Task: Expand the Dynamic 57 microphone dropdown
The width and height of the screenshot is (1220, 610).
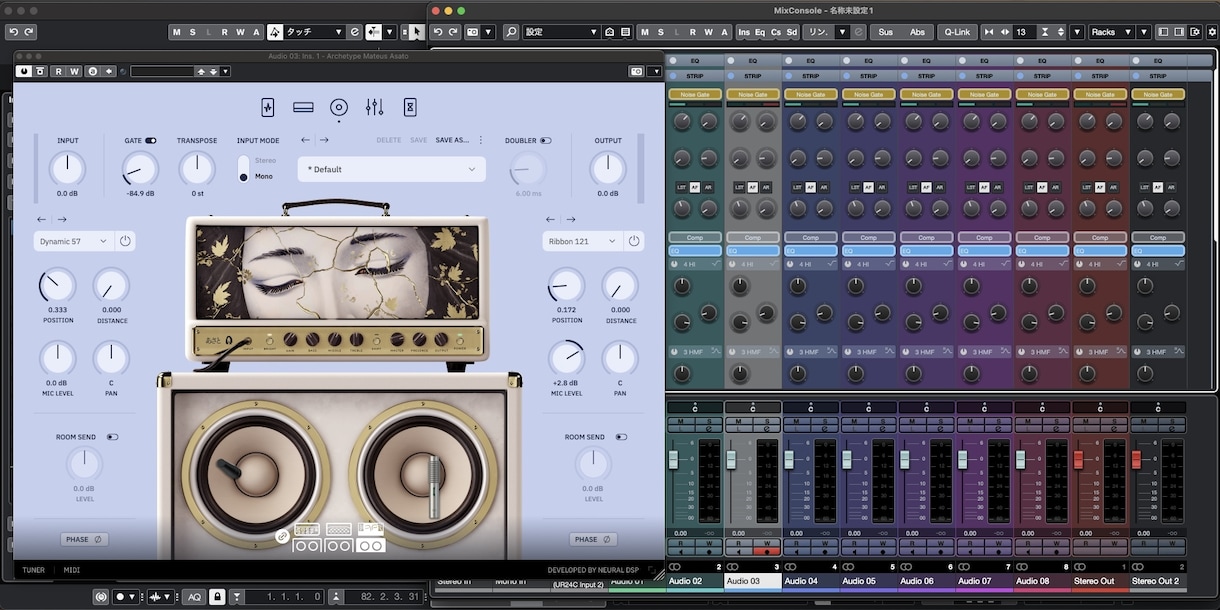Action: [x=74, y=241]
